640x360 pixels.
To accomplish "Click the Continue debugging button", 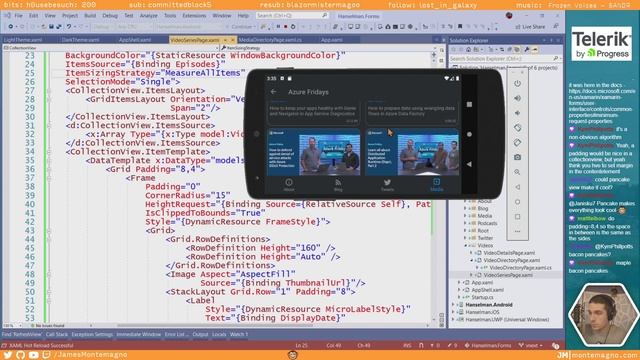I will (x=242, y=27).
